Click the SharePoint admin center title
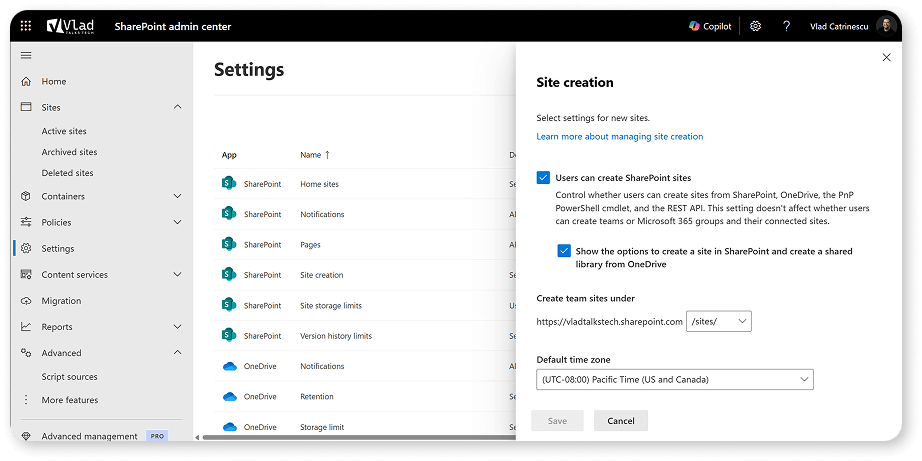The width and height of the screenshot is (922, 461). [172, 26]
